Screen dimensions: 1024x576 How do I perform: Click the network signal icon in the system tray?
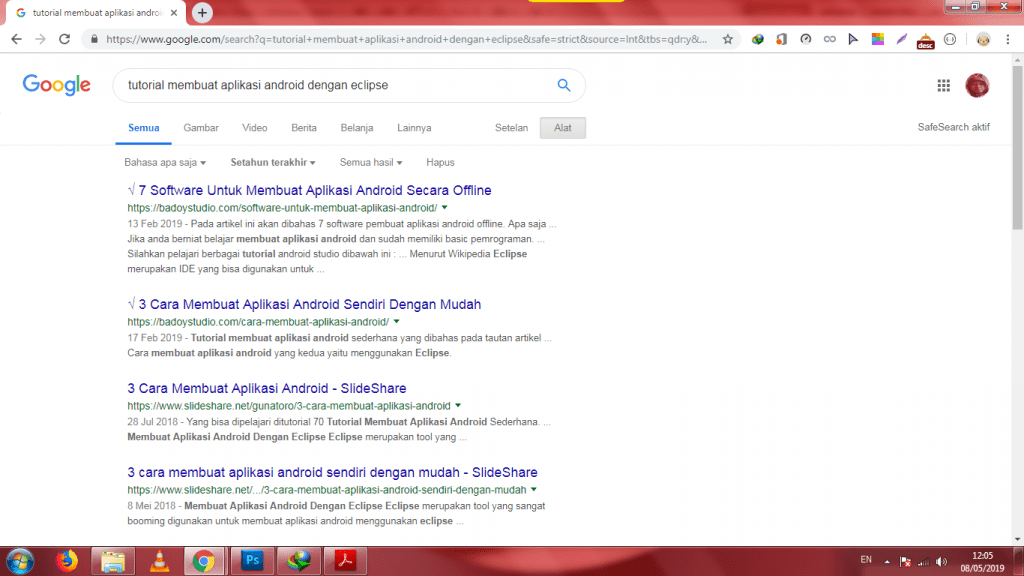[923, 562]
